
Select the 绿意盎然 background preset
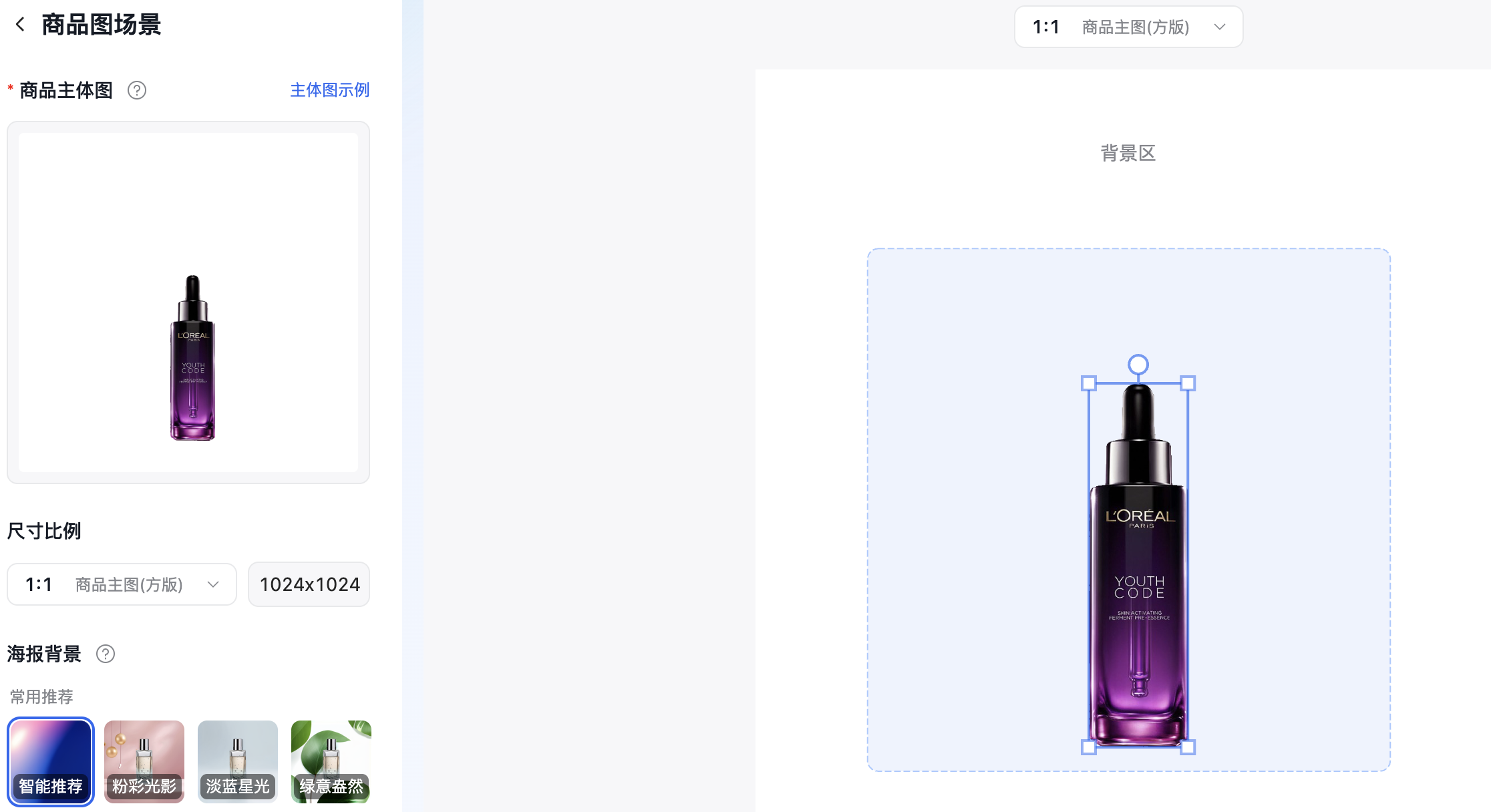pyautogui.click(x=331, y=761)
